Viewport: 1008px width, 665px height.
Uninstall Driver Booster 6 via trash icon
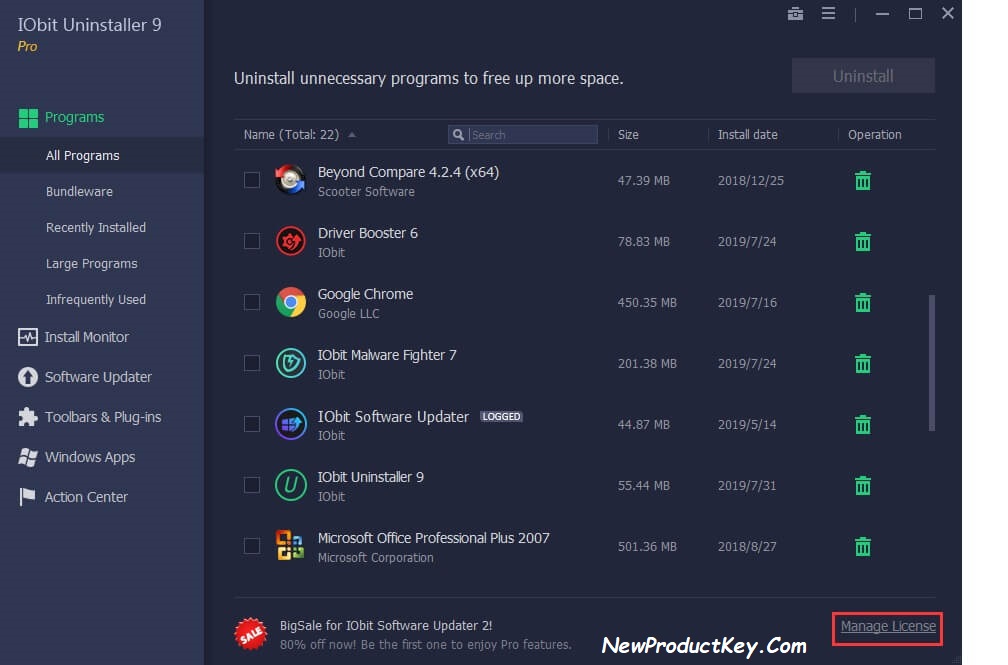pos(862,241)
